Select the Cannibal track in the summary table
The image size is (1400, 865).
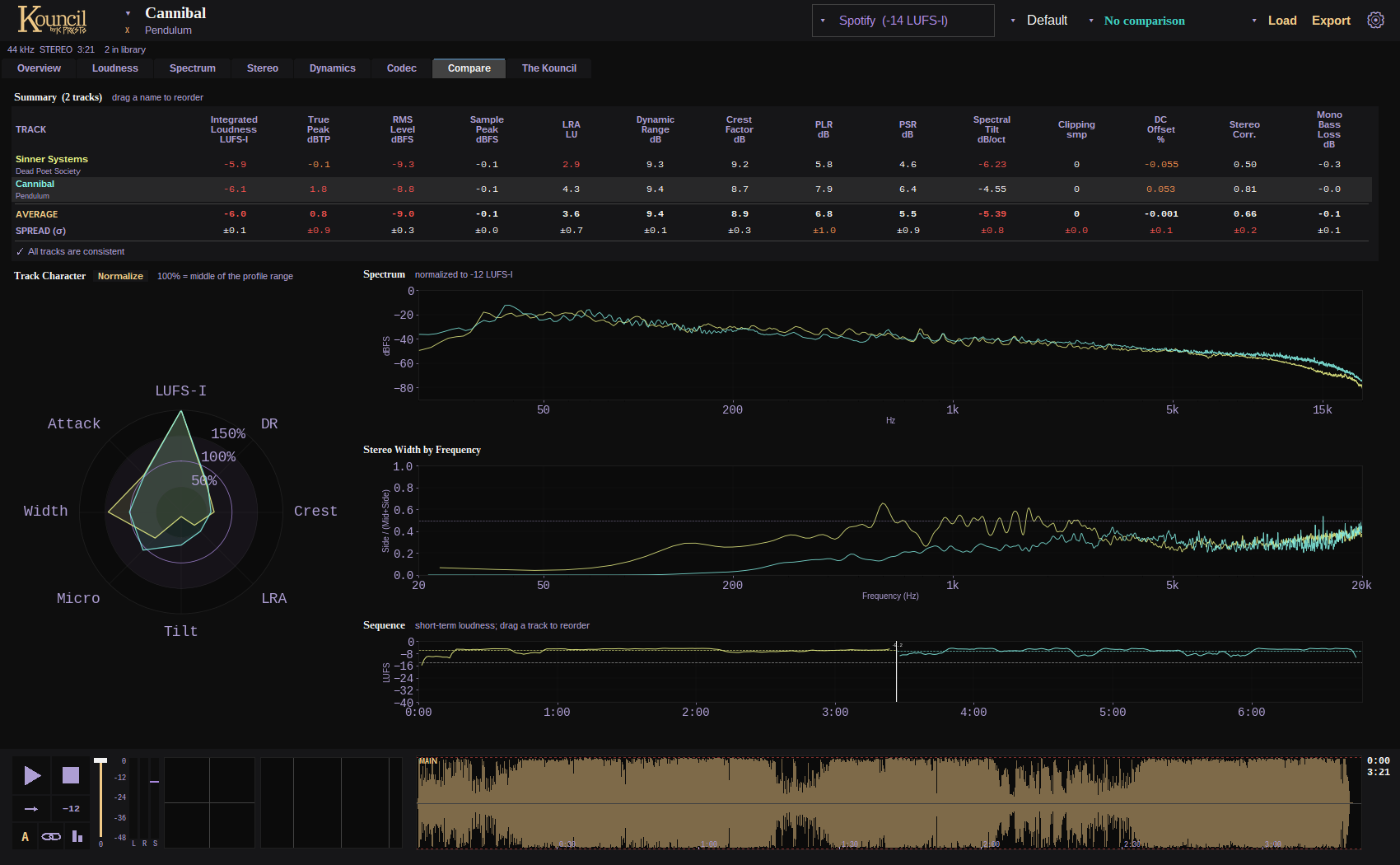pos(692,189)
